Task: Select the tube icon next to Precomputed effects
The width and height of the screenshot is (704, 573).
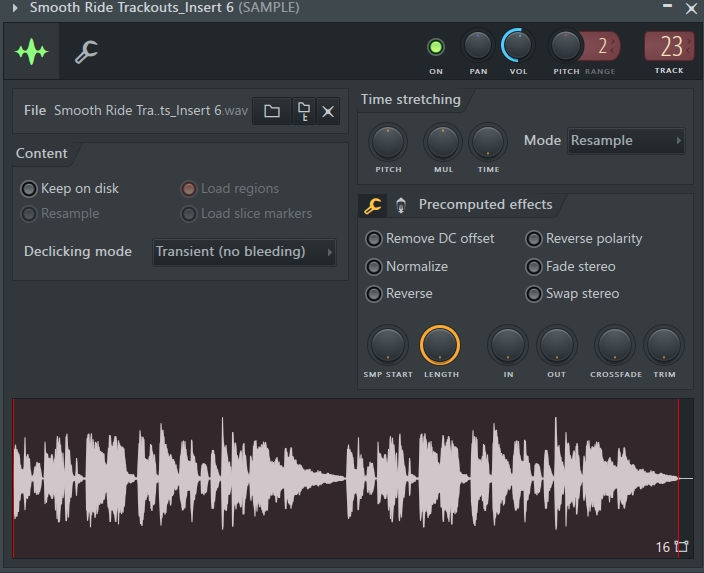Action: point(401,205)
